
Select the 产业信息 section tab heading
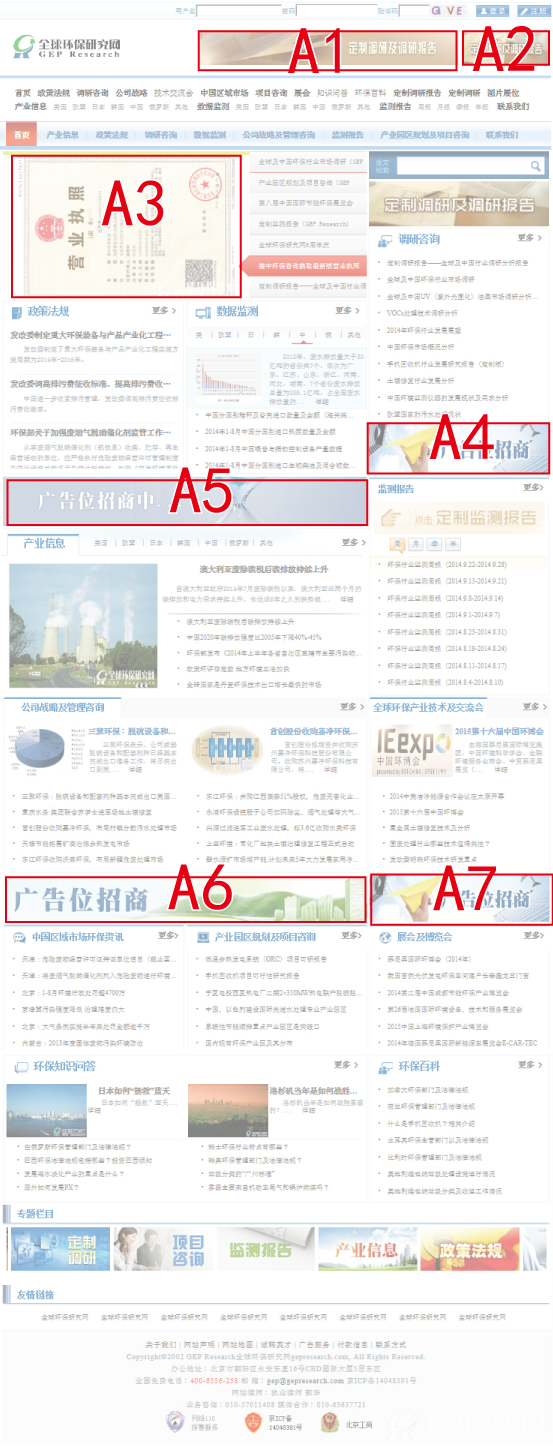[44, 543]
